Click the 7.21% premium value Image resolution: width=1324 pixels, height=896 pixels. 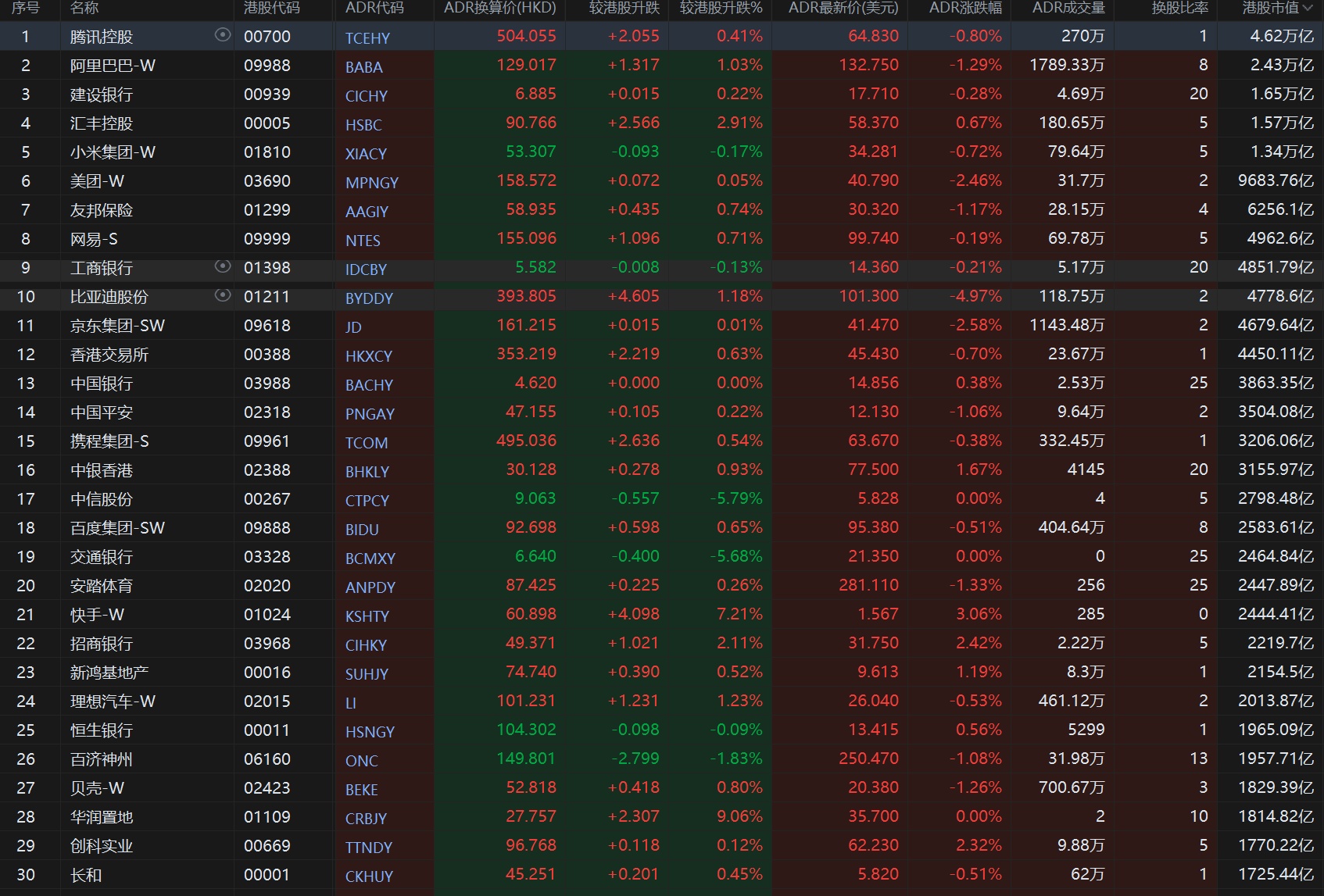click(739, 614)
